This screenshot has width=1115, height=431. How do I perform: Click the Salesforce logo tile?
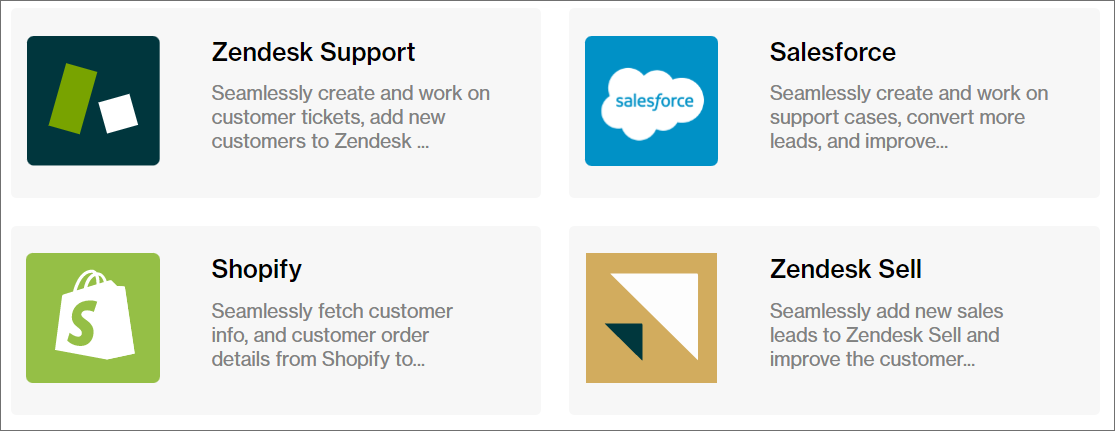tap(651, 100)
